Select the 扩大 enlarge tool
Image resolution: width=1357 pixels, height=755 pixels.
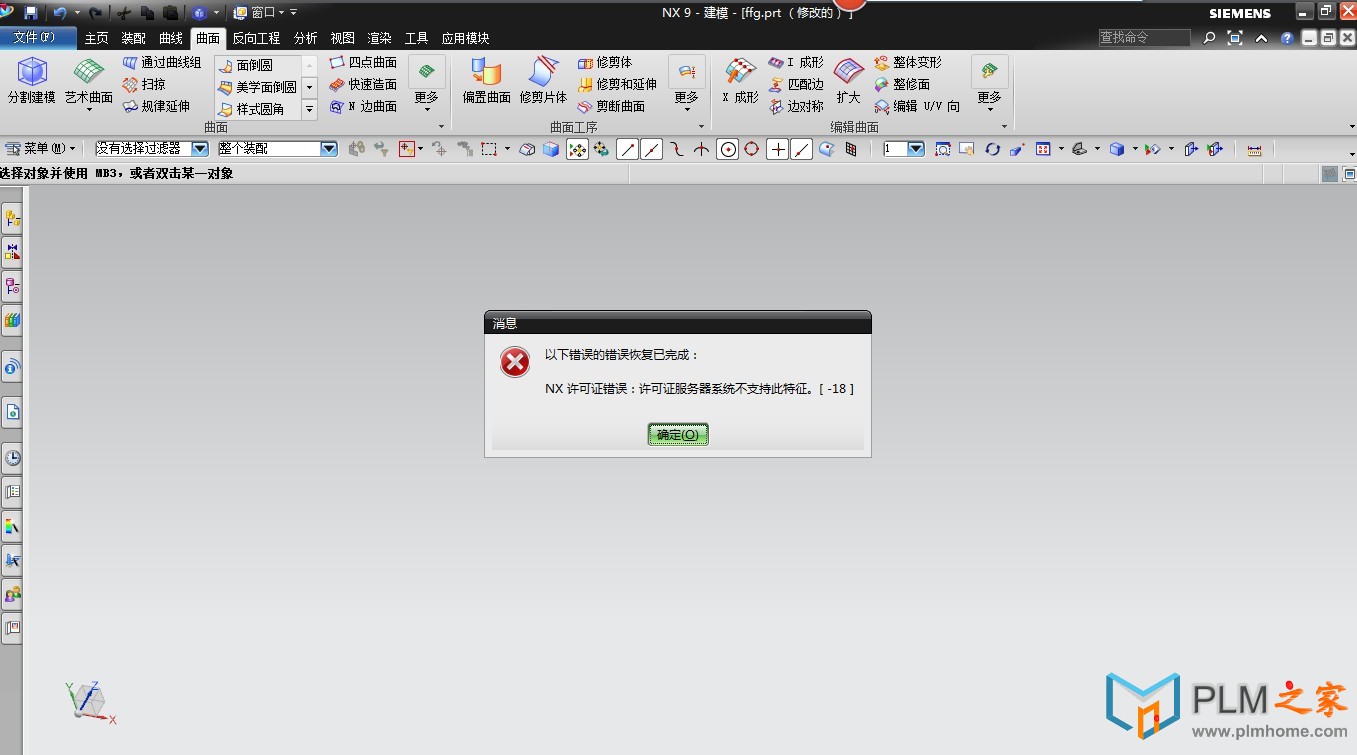[849, 81]
